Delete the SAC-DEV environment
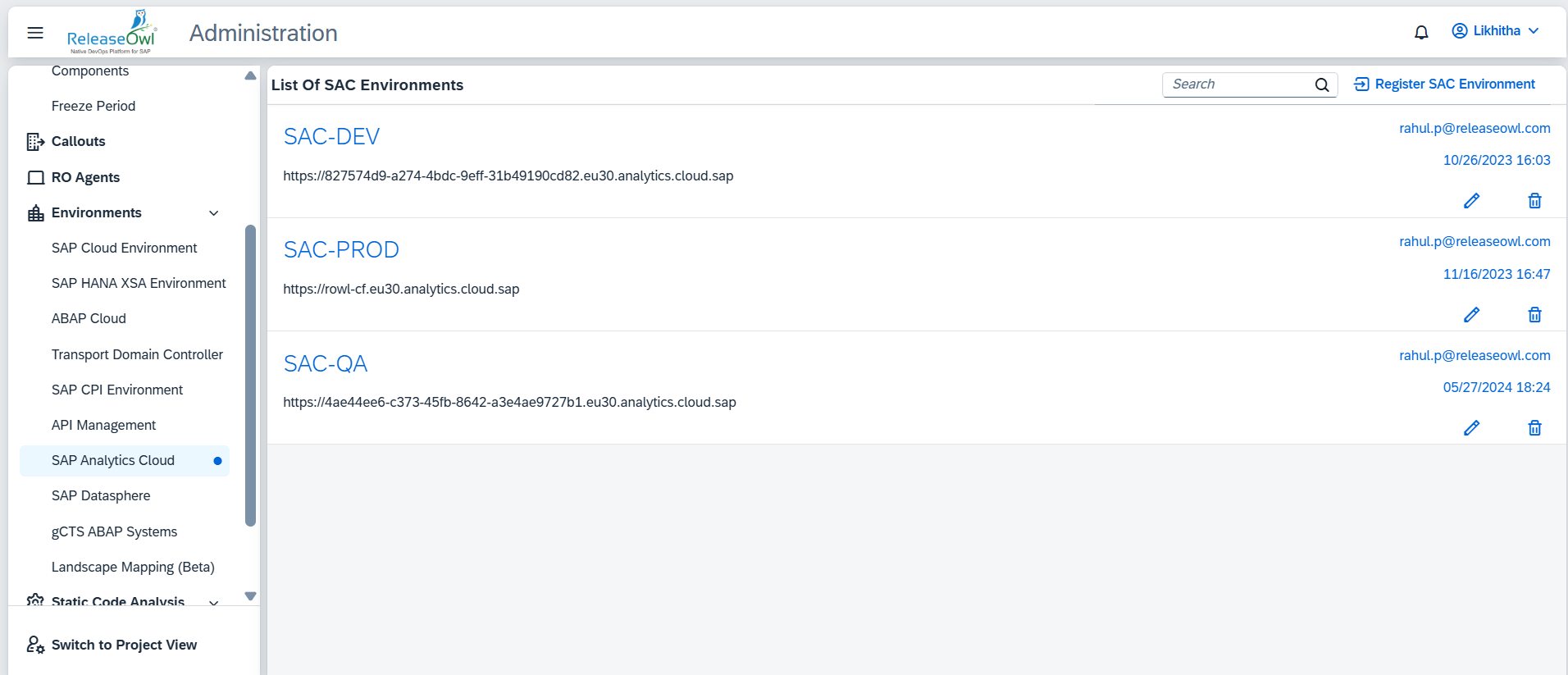 (x=1534, y=201)
